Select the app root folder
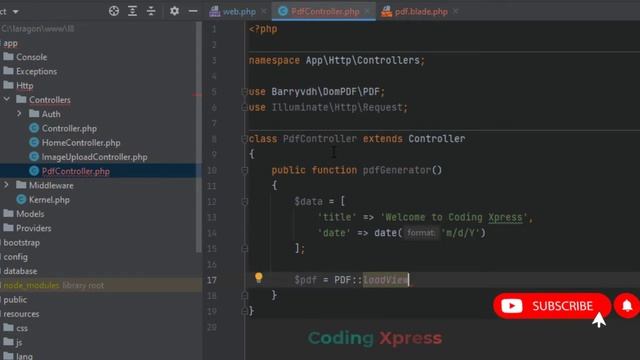 (x=10, y=43)
